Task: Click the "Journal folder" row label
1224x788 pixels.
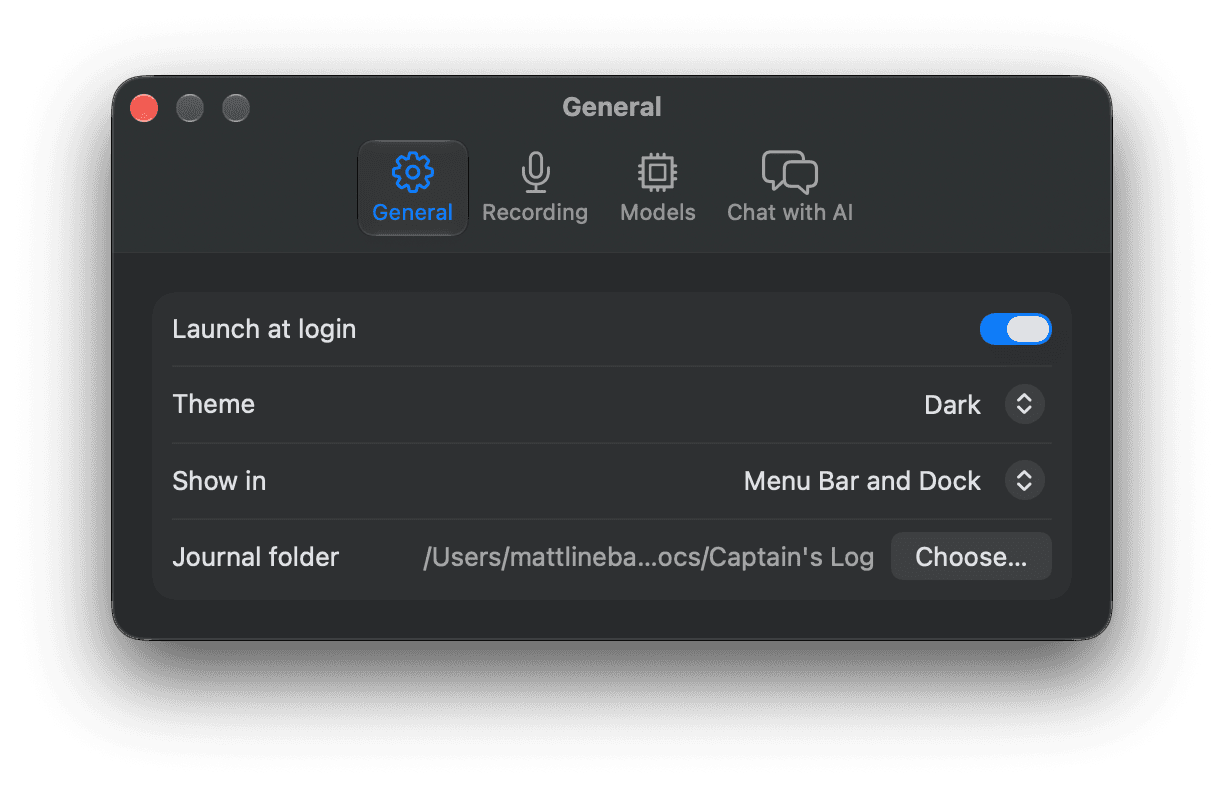Action: click(x=256, y=557)
